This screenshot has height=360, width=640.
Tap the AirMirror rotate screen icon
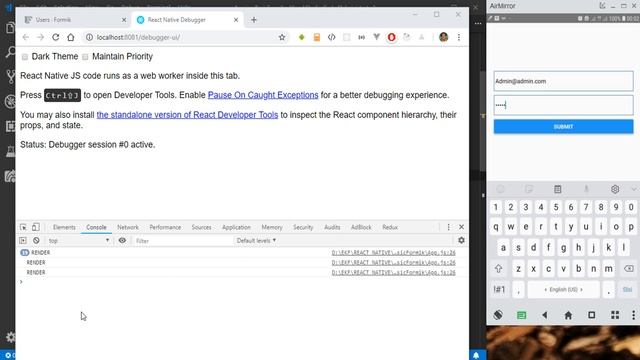point(498,315)
